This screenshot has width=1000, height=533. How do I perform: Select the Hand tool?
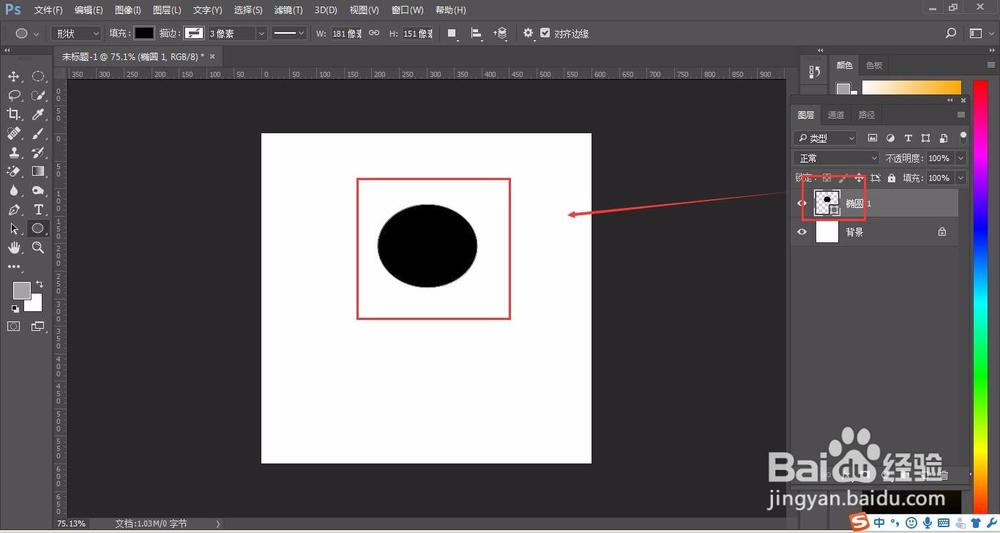[x=13, y=247]
